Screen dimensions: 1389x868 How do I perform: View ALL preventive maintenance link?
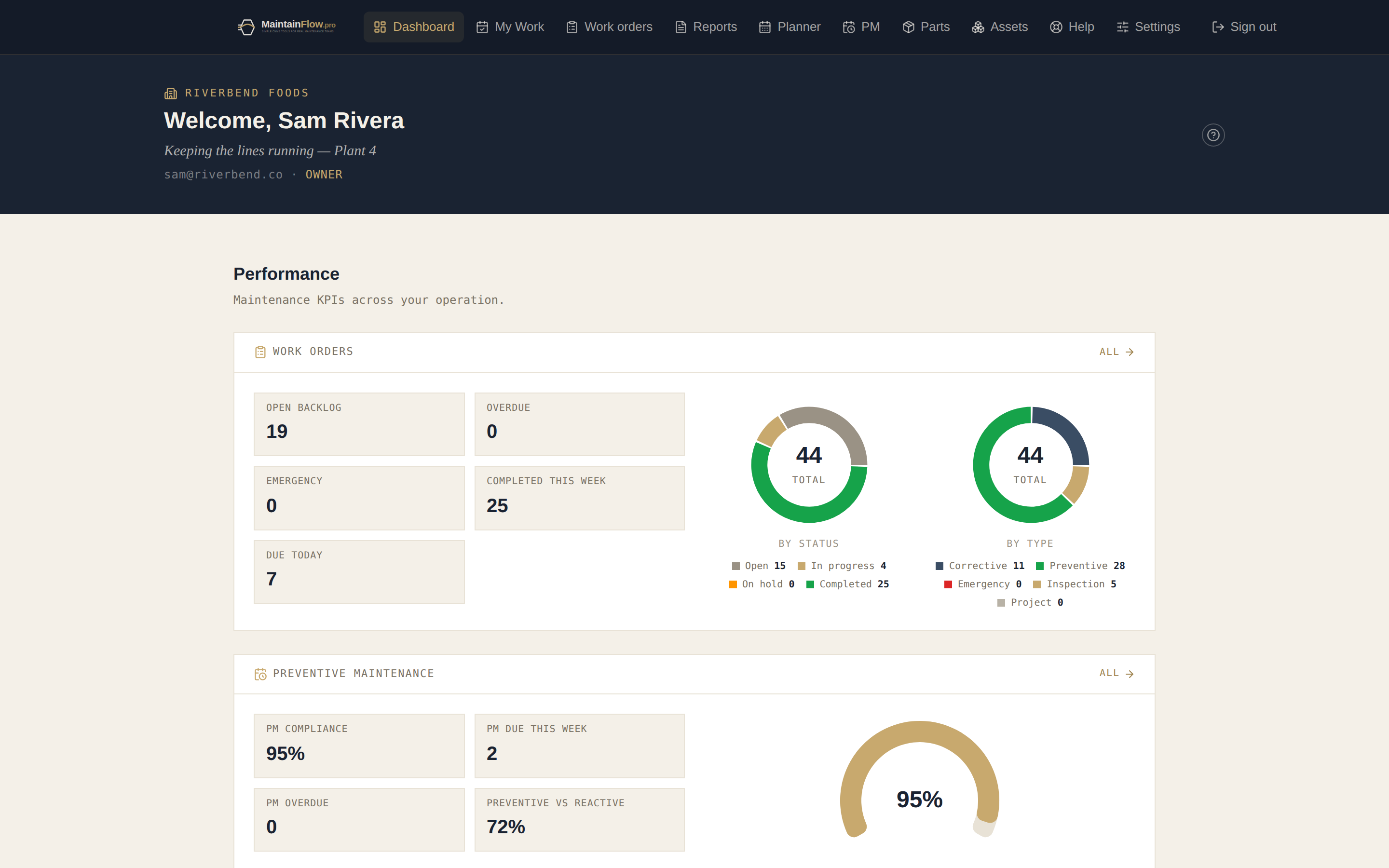click(1117, 673)
